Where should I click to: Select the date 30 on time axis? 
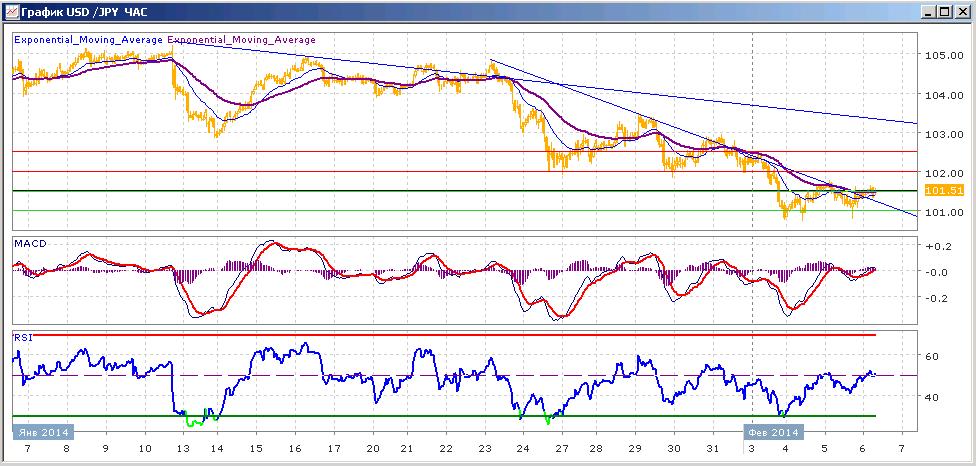(x=673, y=448)
